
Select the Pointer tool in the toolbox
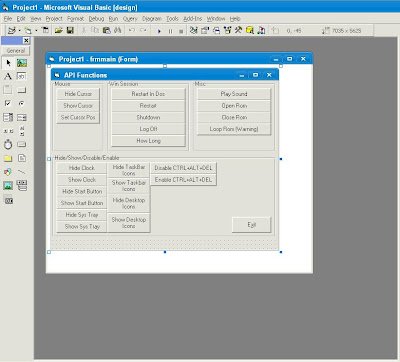click(x=8, y=63)
